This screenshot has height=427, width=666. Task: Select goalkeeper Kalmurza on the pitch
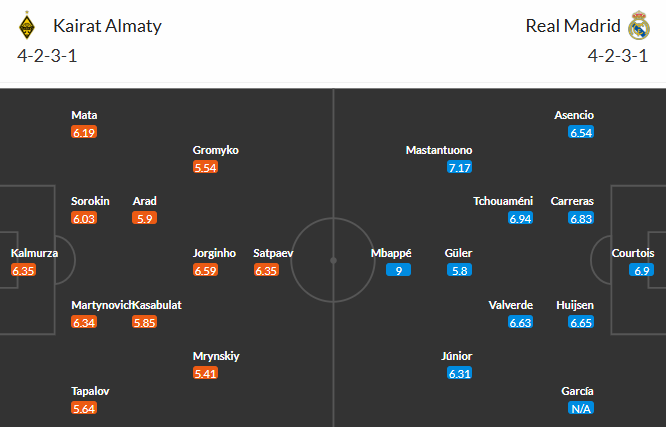click(x=35, y=253)
